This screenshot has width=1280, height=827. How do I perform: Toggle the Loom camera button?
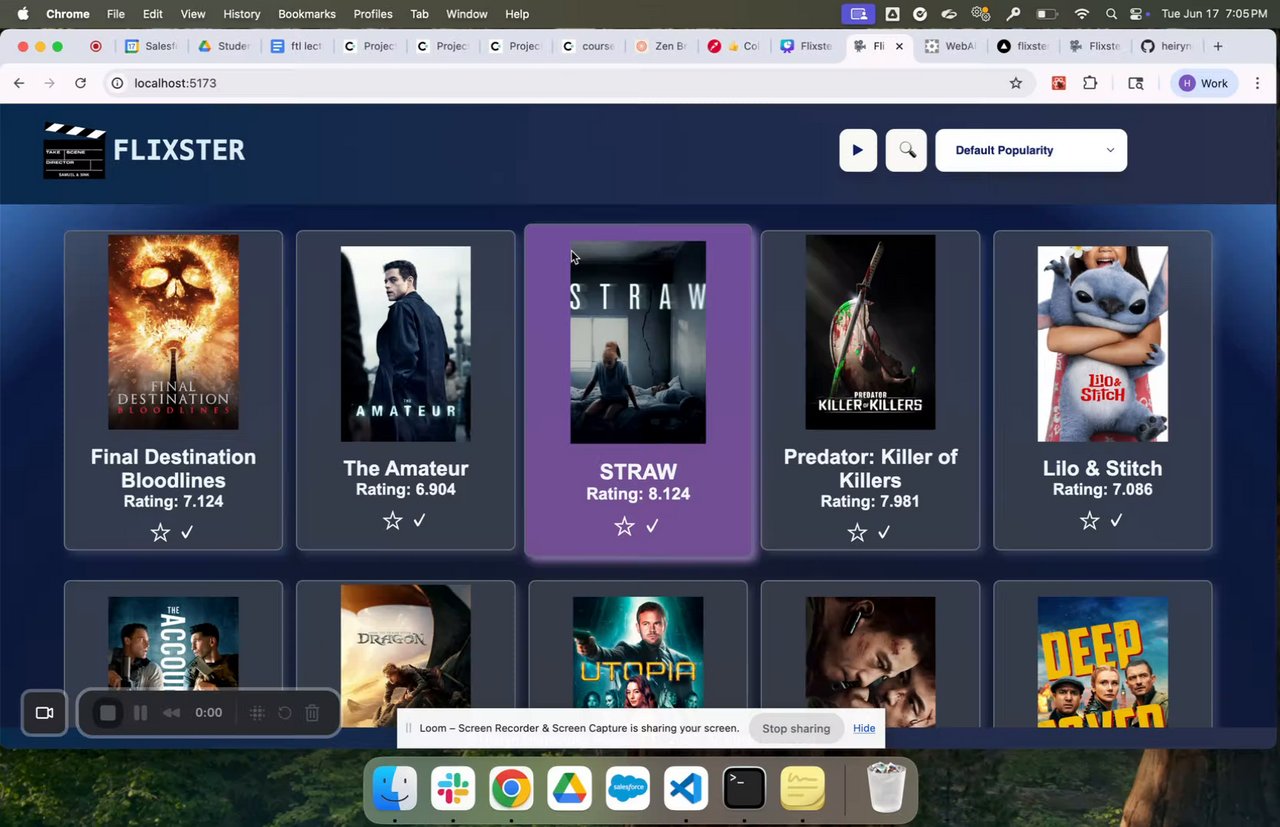(x=44, y=713)
